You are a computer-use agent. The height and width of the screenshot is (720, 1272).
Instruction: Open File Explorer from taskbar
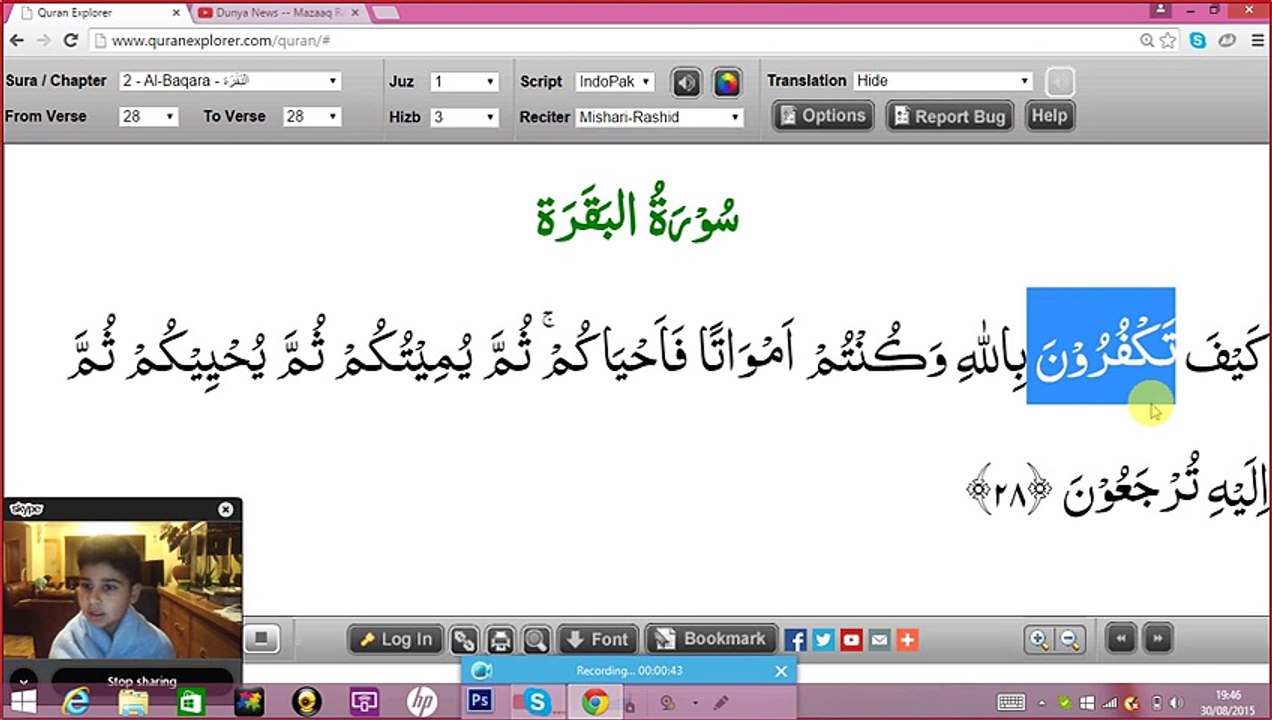pos(133,702)
